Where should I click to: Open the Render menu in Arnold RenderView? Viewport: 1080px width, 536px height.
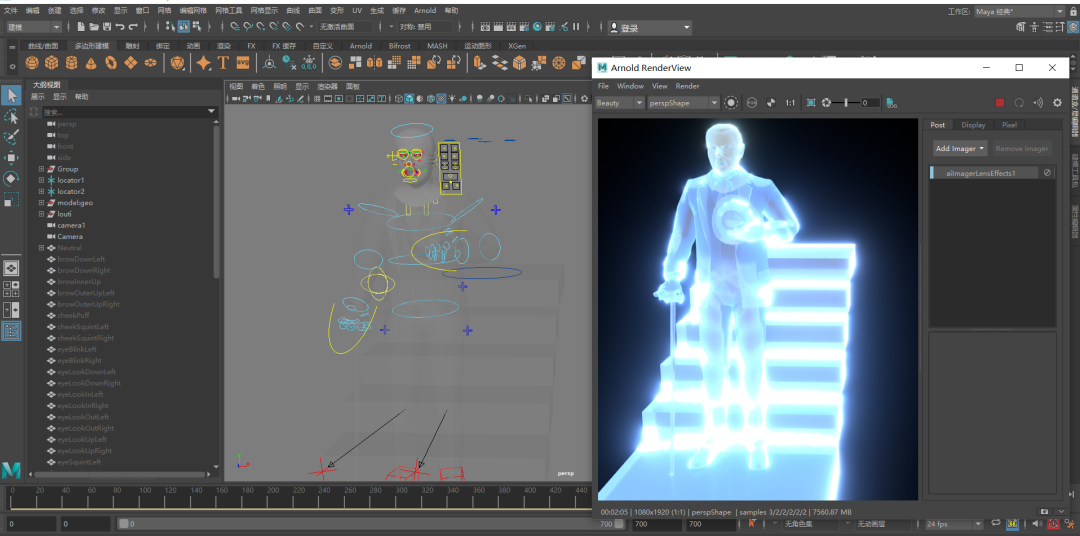[x=687, y=86]
